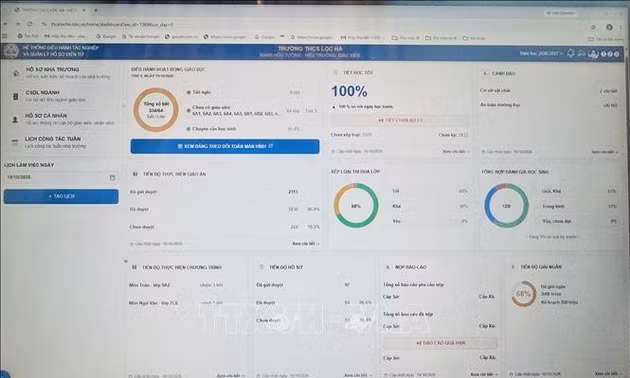
Task: Click the list icon beside Tiến độ thực hiện giáo án
Action: [135, 174]
